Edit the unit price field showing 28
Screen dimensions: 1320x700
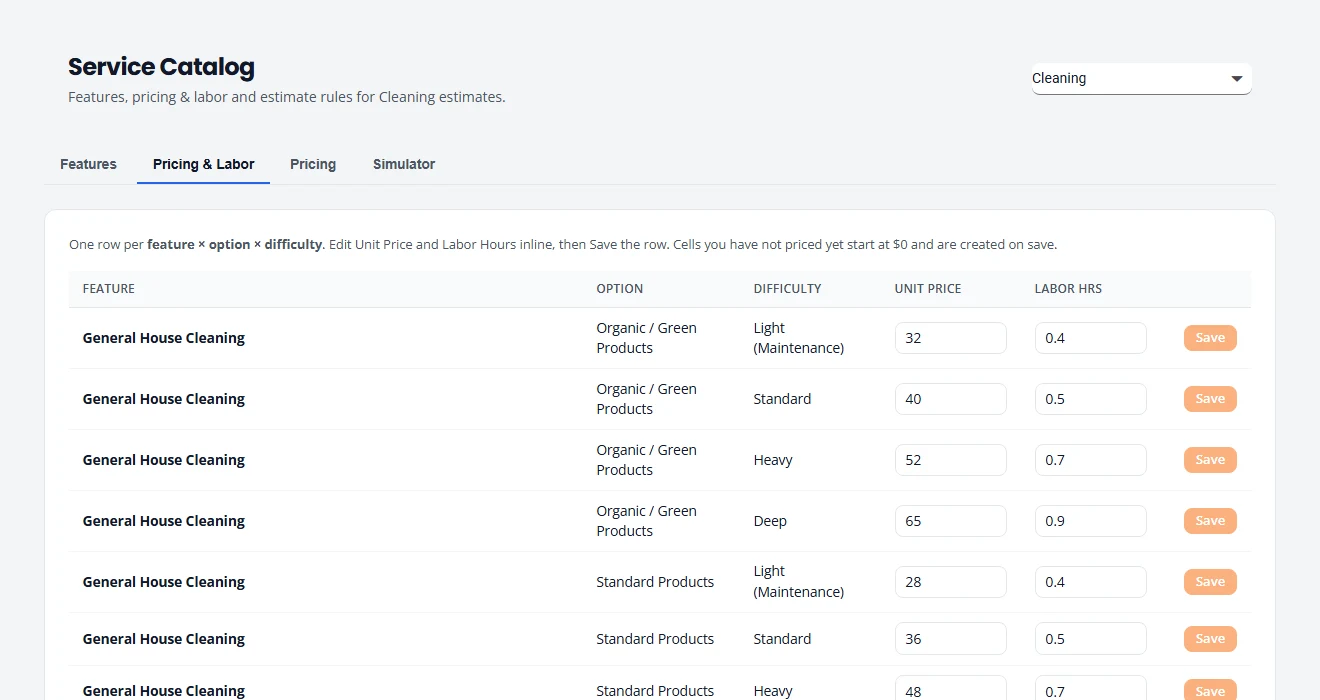(x=950, y=582)
